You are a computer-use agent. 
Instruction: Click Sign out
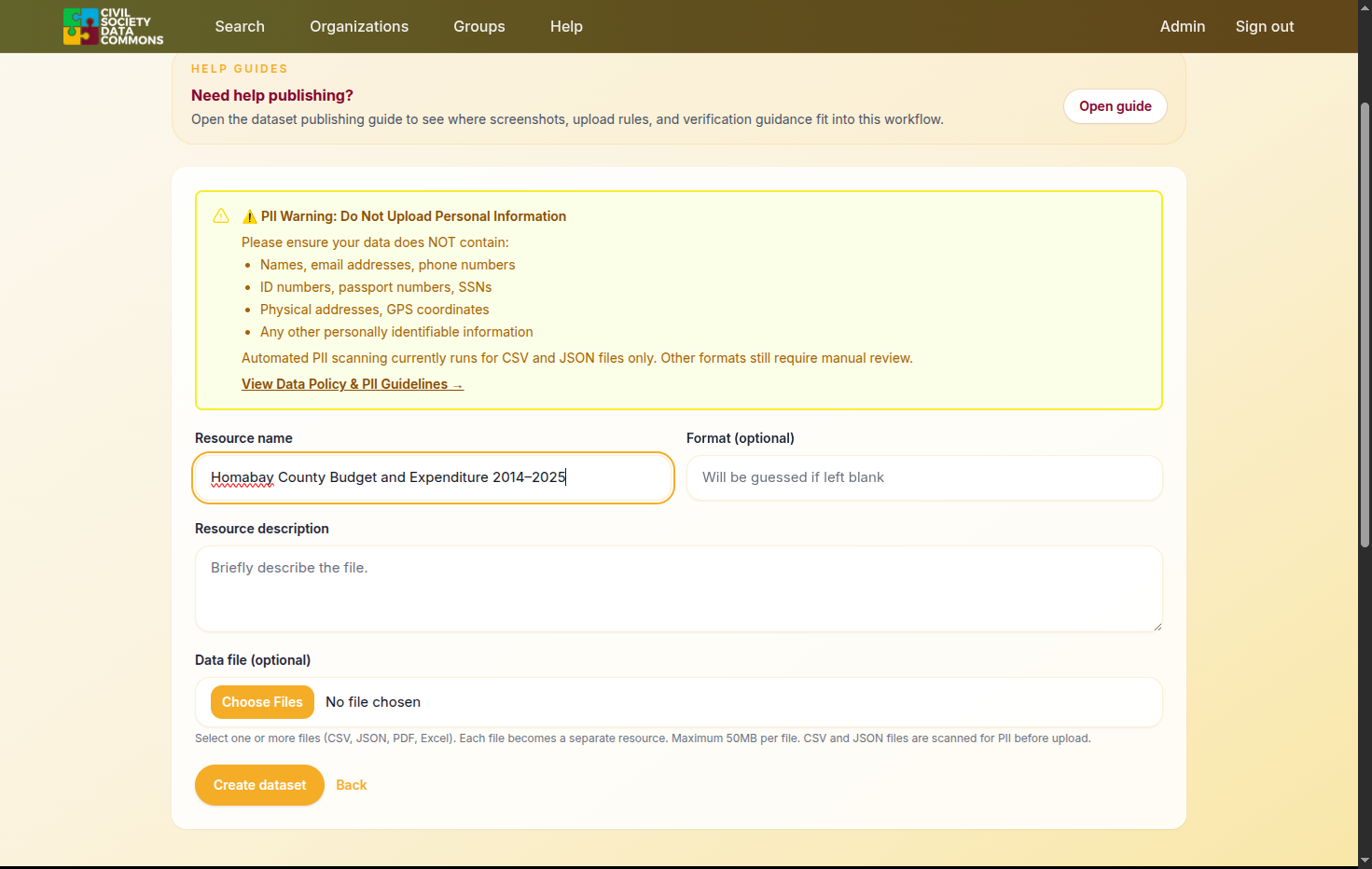point(1265,26)
